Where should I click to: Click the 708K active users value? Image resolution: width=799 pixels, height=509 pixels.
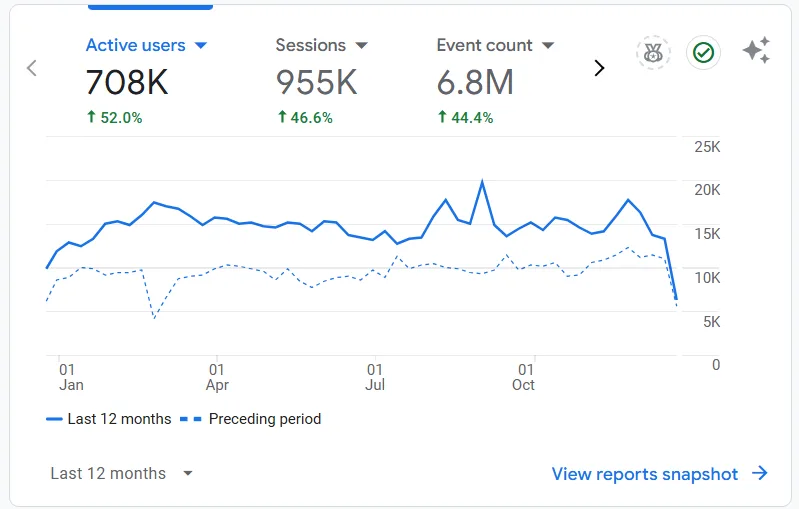(127, 83)
